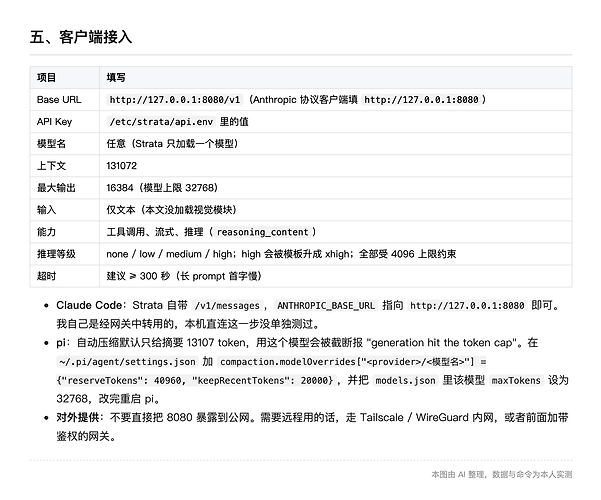Click the line '我自己是经网关中转用的'
The height and width of the screenshot is (500, 601).
(x=188, y=324)
